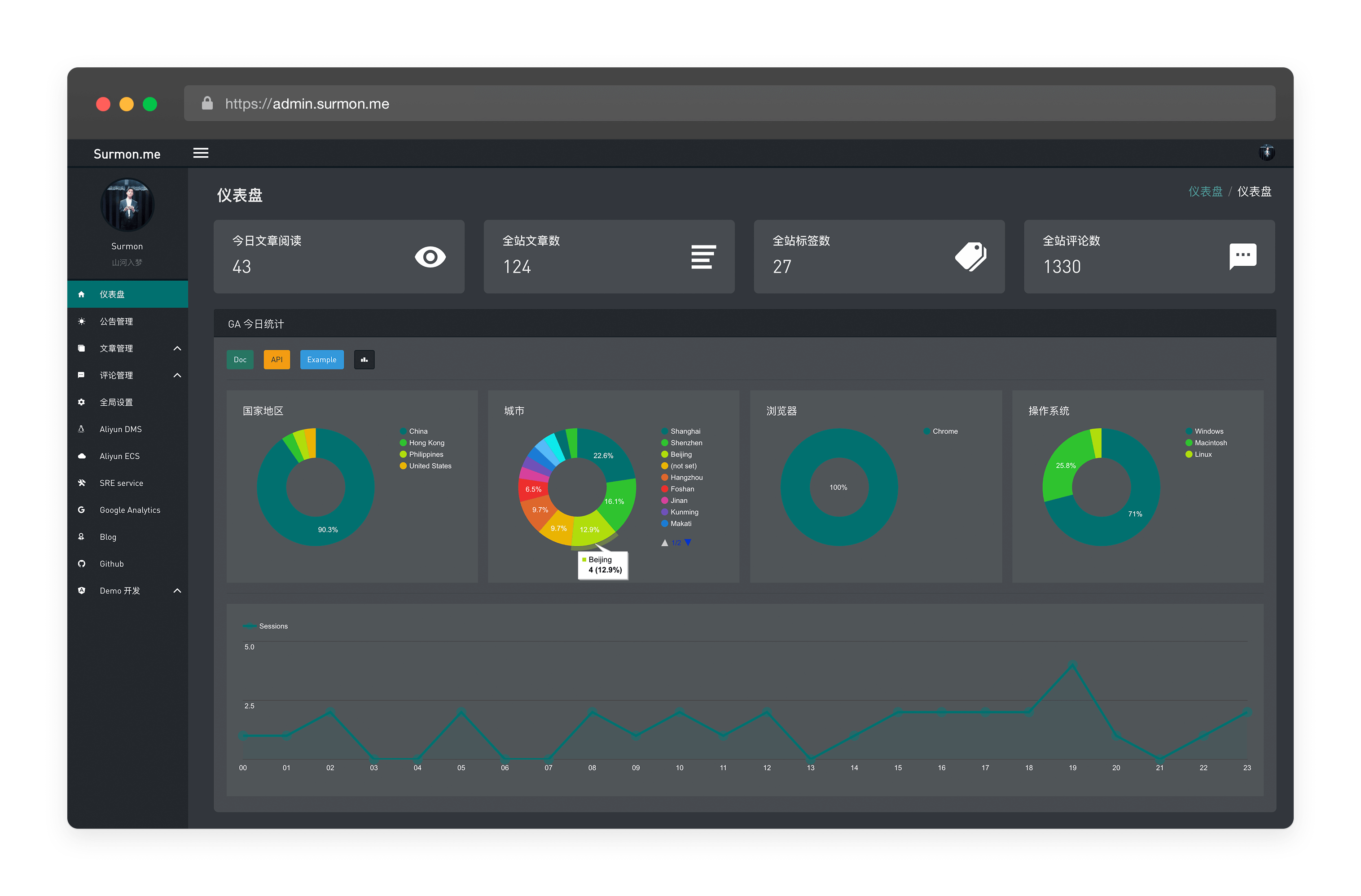Click the article list icon on articles card
The image size is (1361, 896).
(703, 257)
